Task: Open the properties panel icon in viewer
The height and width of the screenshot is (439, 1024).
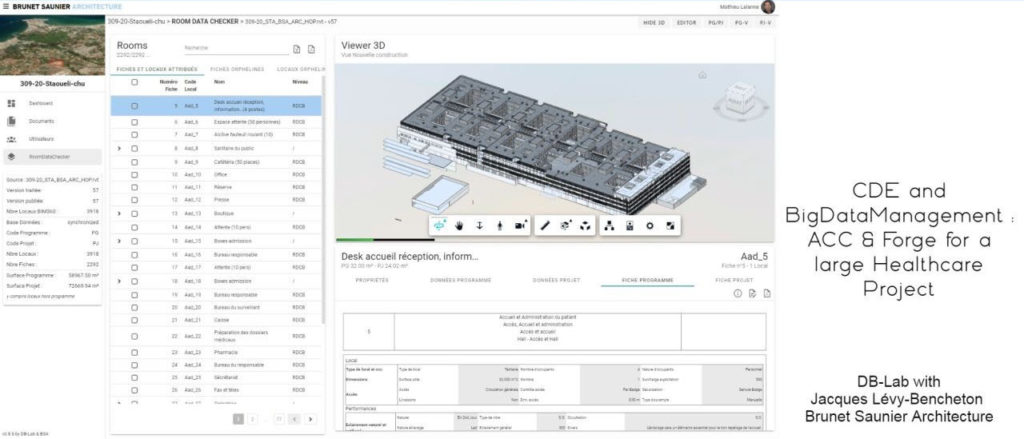Action: 630,225
